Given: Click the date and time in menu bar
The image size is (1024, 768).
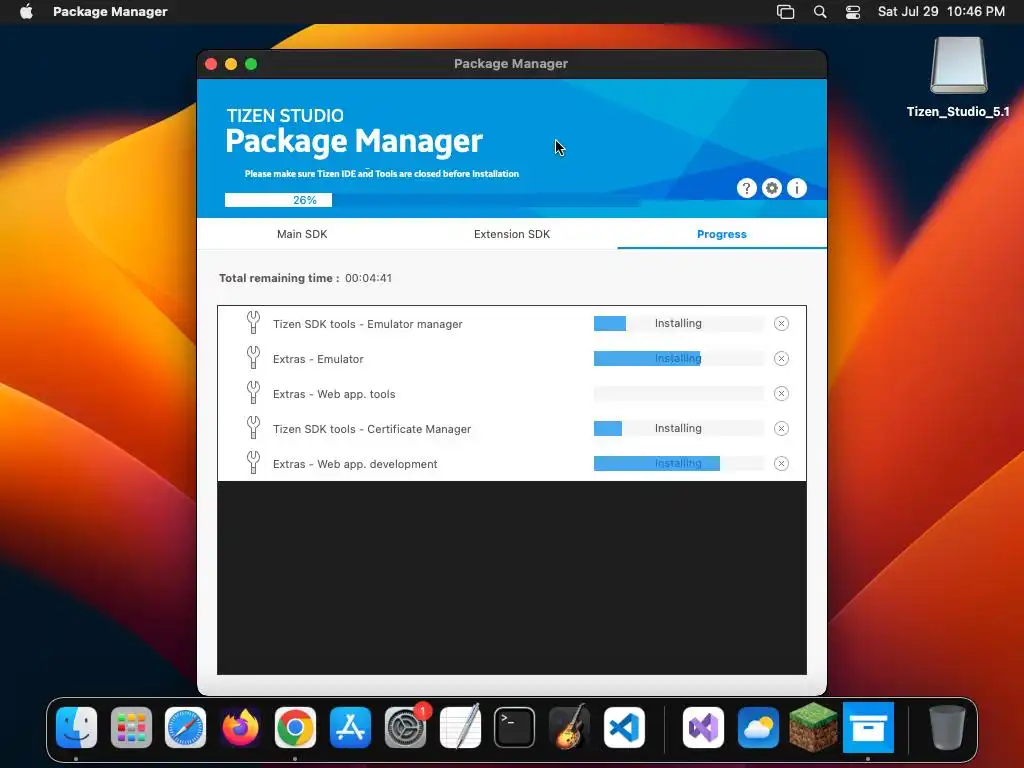Looking at the screenshot, I should pos(941,12).
